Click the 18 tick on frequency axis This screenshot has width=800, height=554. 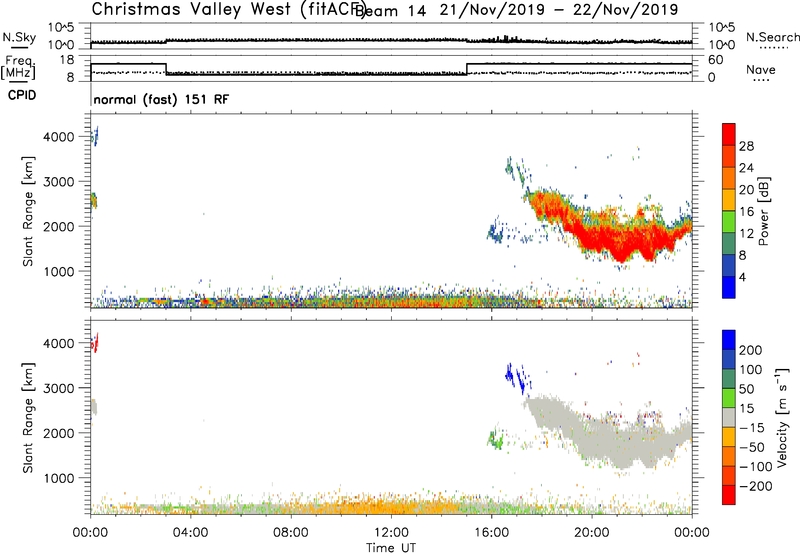tap(66, 60)
